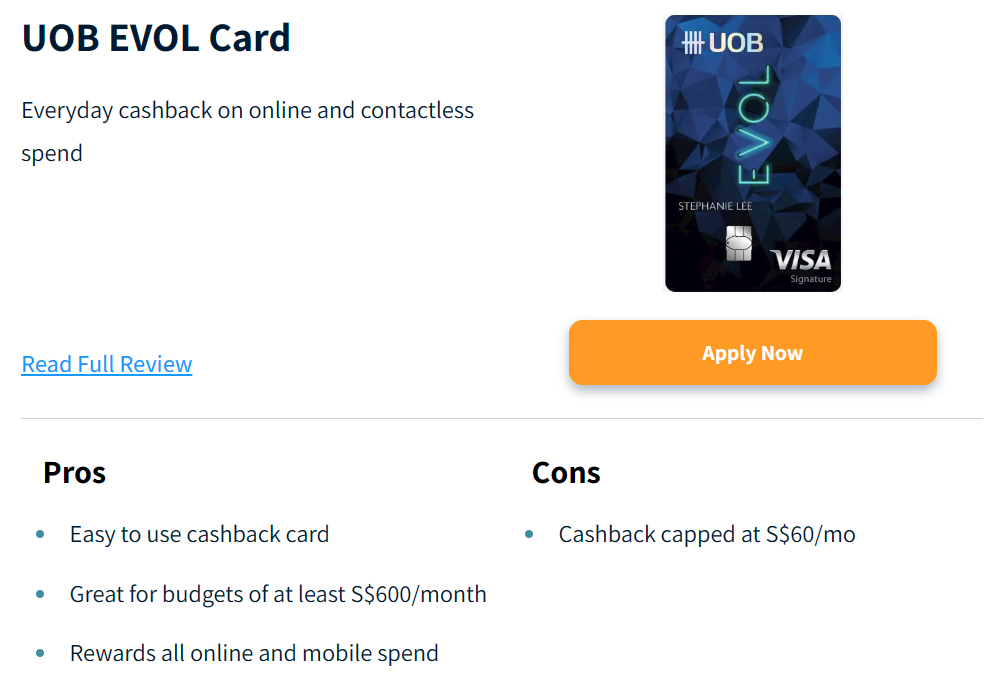Click the 'Cashback capped at S$60/mo' text
The height and width of the screenshot is (690, 996).
pos(707,535)
